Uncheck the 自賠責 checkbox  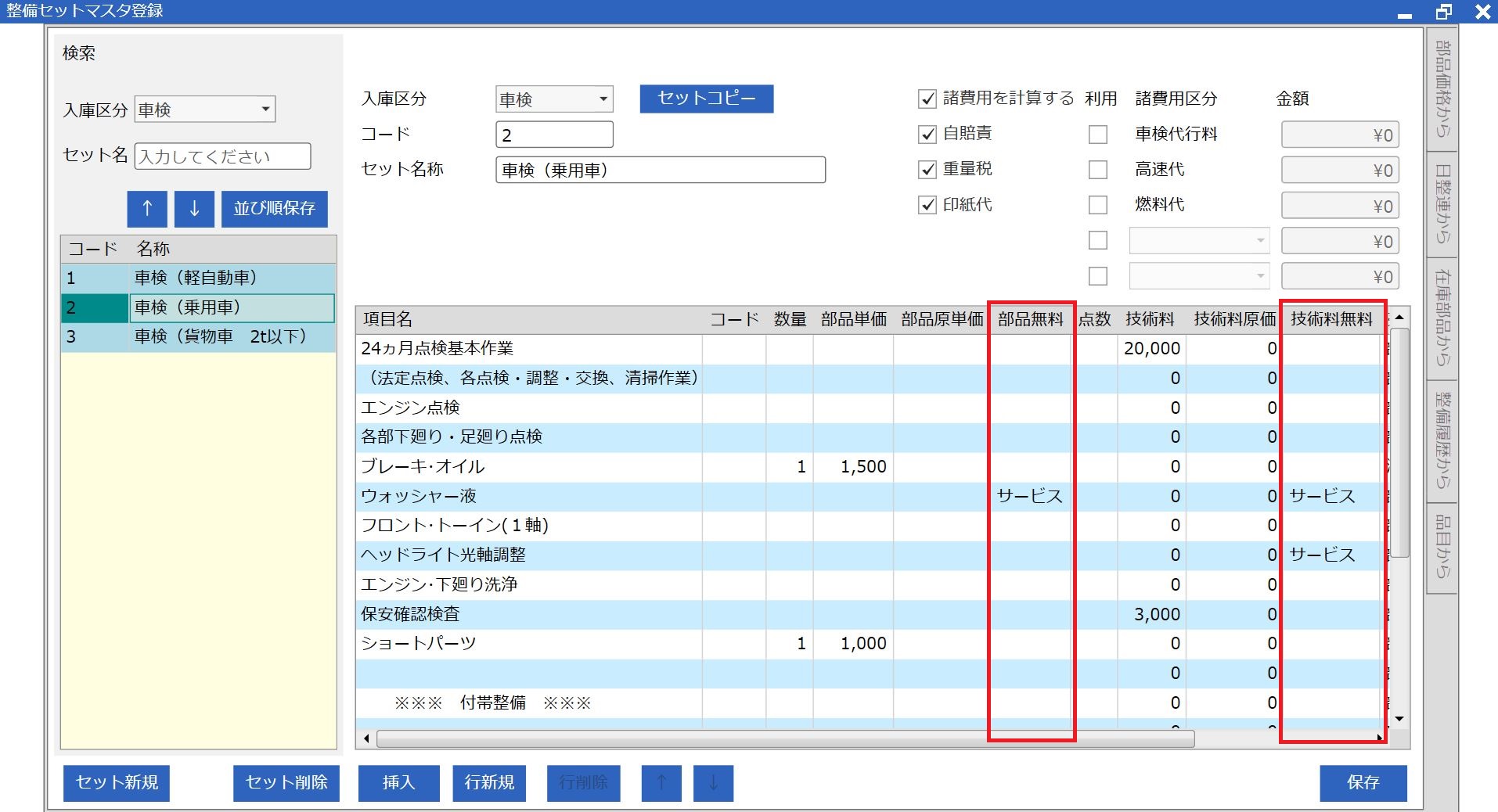coord(927,135)
